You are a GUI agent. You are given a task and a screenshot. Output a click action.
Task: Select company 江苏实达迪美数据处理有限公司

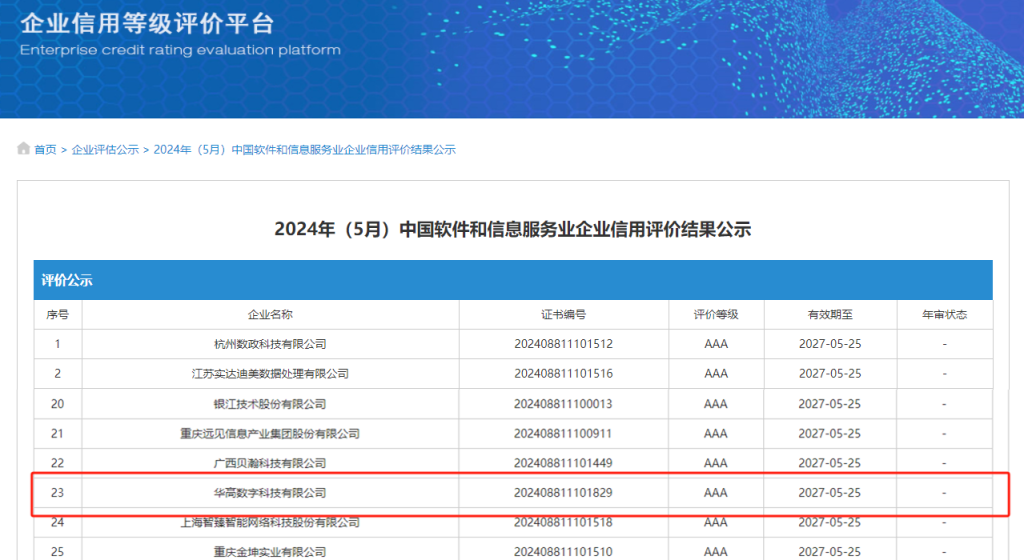(x=270, y=374)
